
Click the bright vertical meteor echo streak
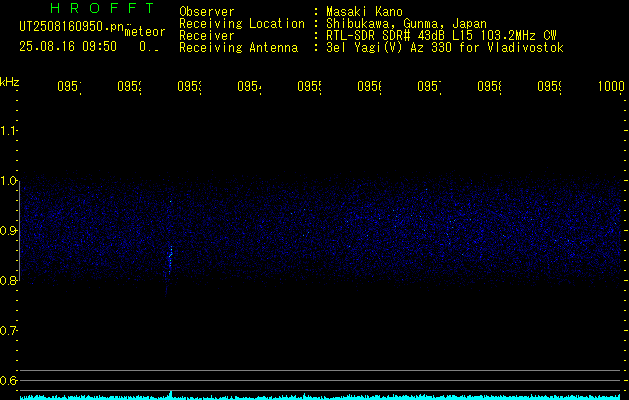click(x=170, y=261)
